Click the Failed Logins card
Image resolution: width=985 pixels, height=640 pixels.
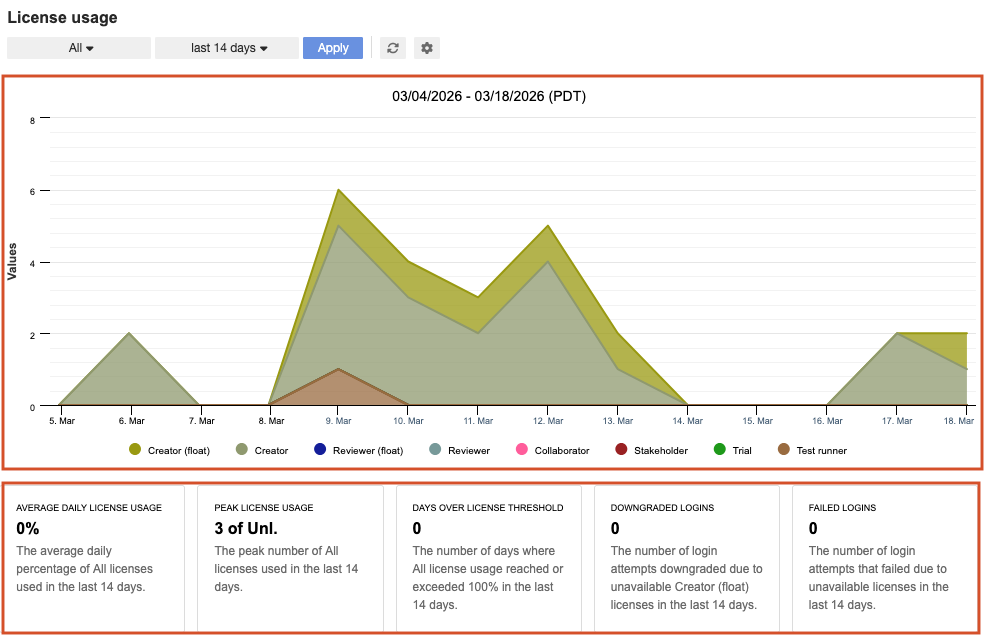885,558
